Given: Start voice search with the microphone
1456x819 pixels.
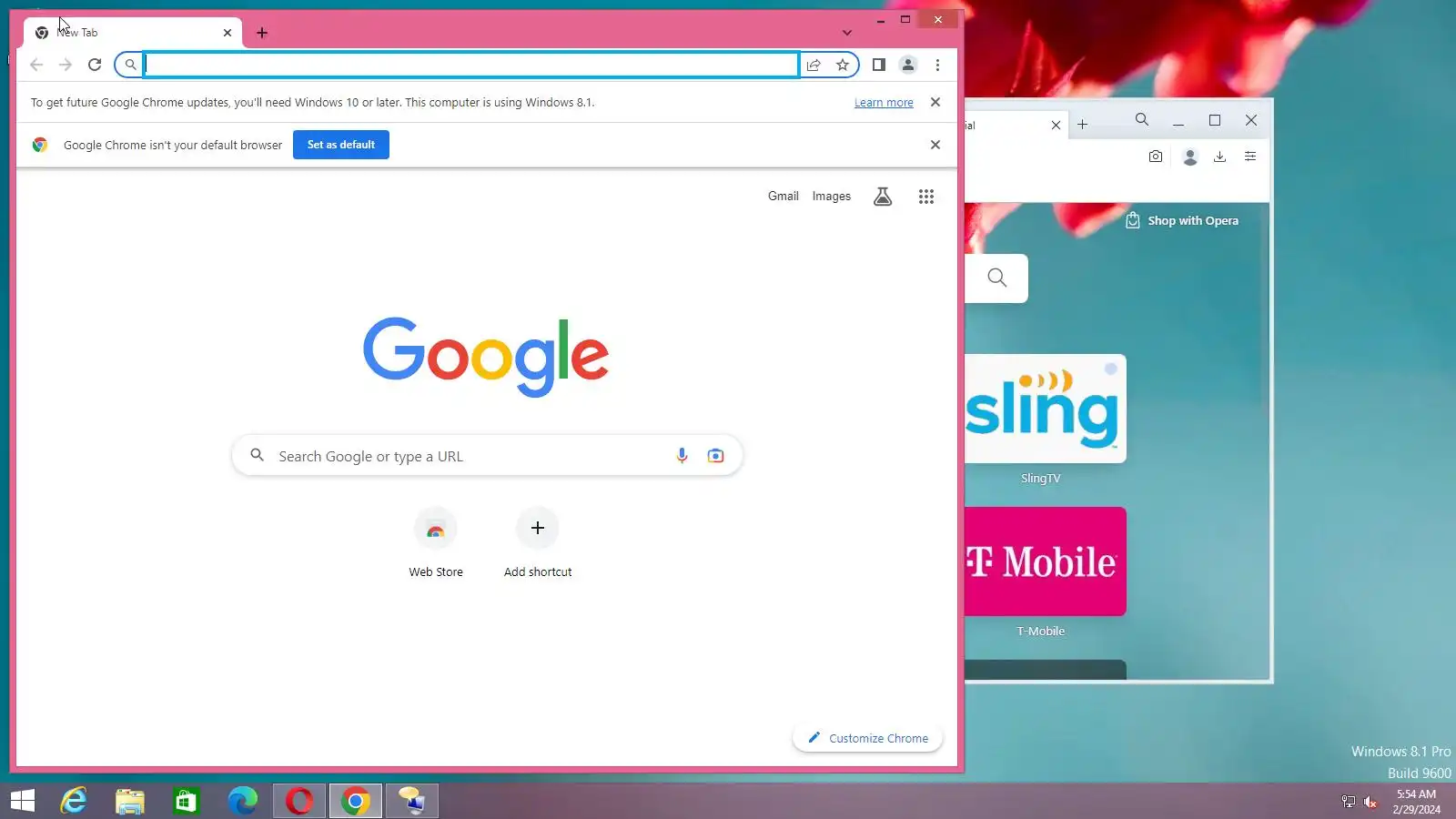Looking at the screenshot, I should coord(682,456).
